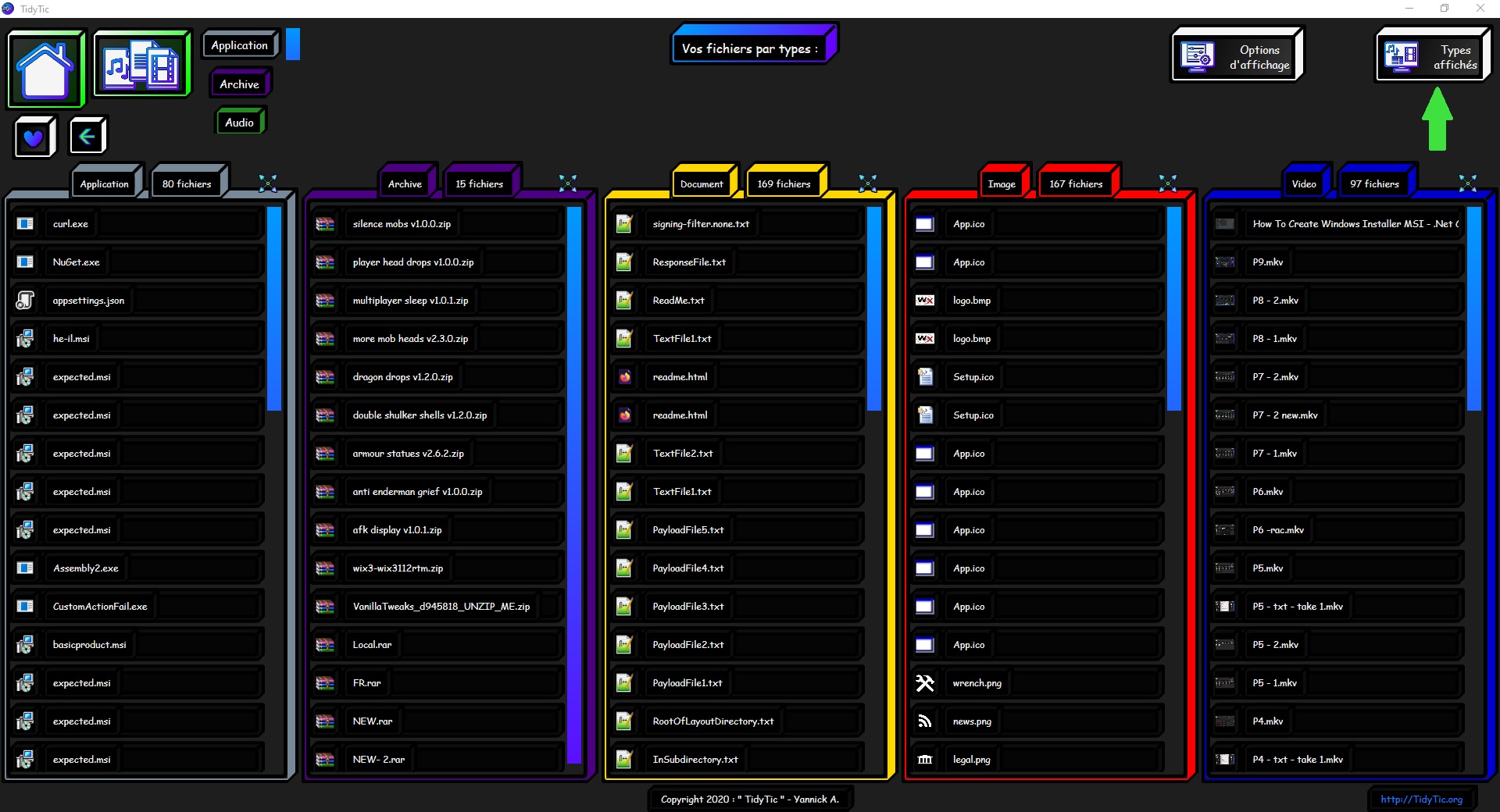Click signing-filter.none.txt file icon
The width and height of the screenshot is (1500, 812).
point(624,224)
